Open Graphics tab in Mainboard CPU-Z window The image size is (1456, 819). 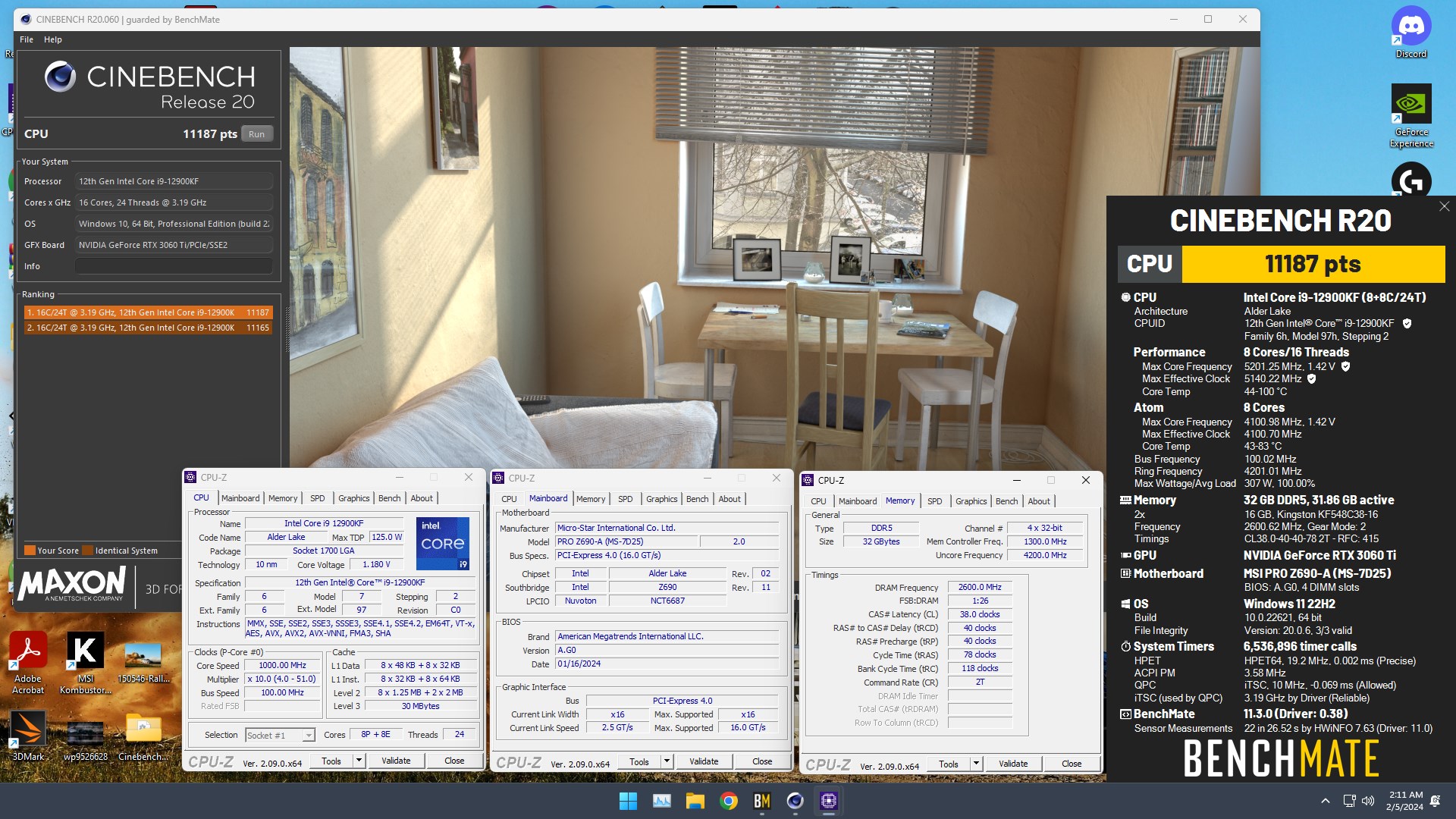[662, 499]
